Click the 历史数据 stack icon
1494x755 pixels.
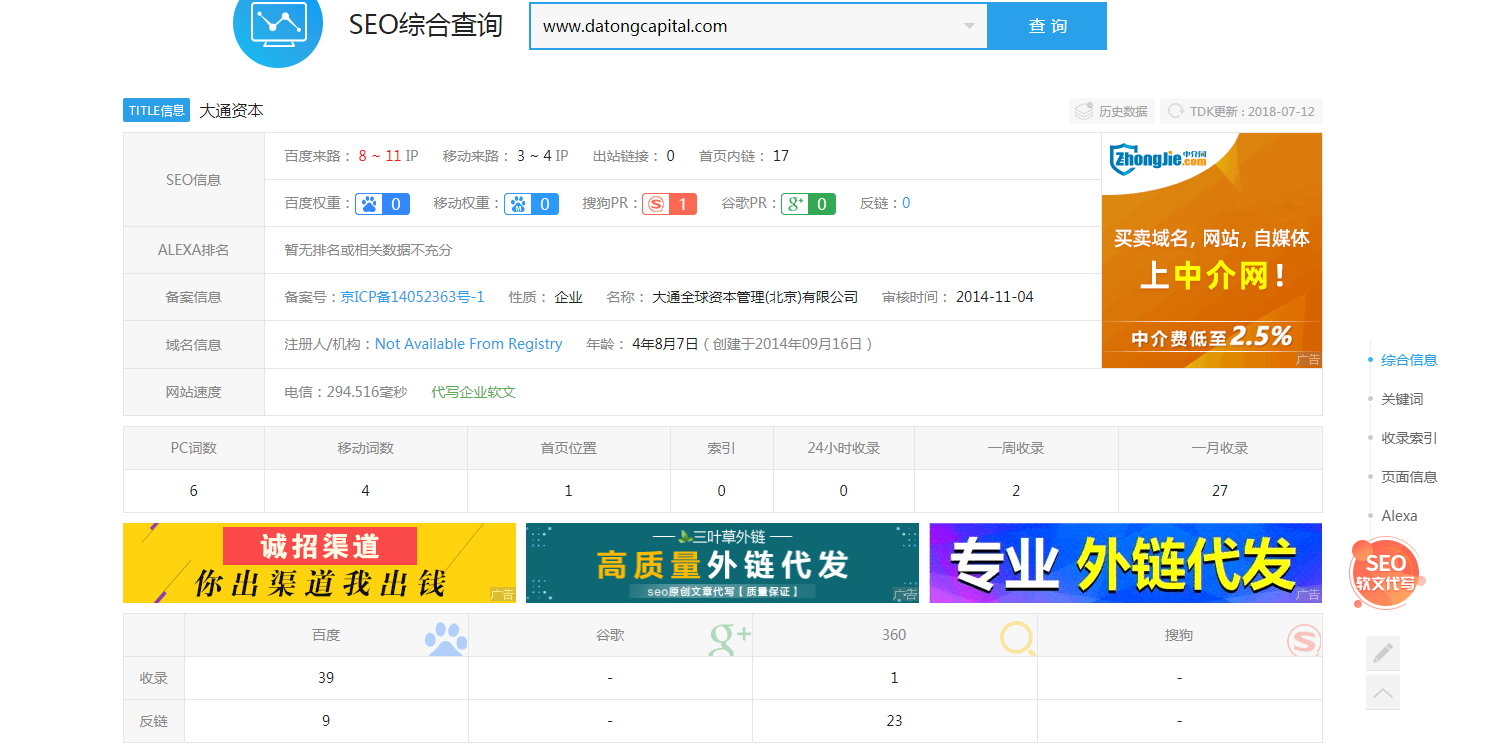1084,111
